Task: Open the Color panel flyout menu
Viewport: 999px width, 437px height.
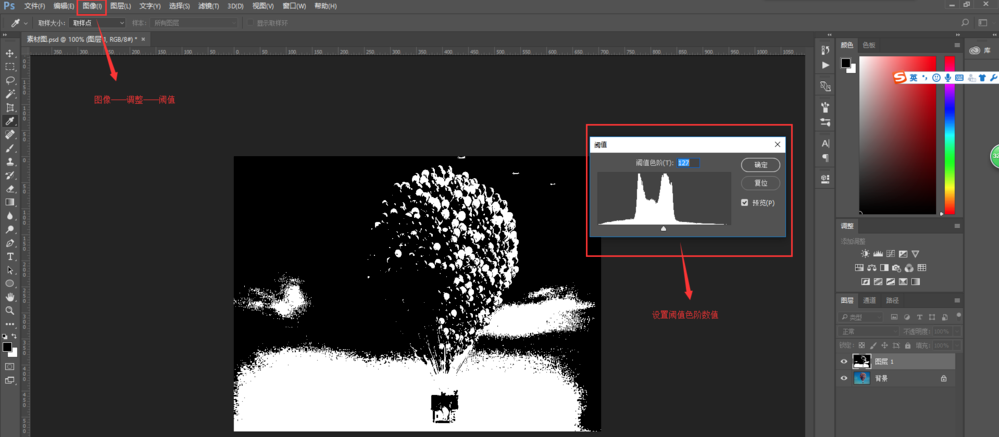Action: coord(957,45)
